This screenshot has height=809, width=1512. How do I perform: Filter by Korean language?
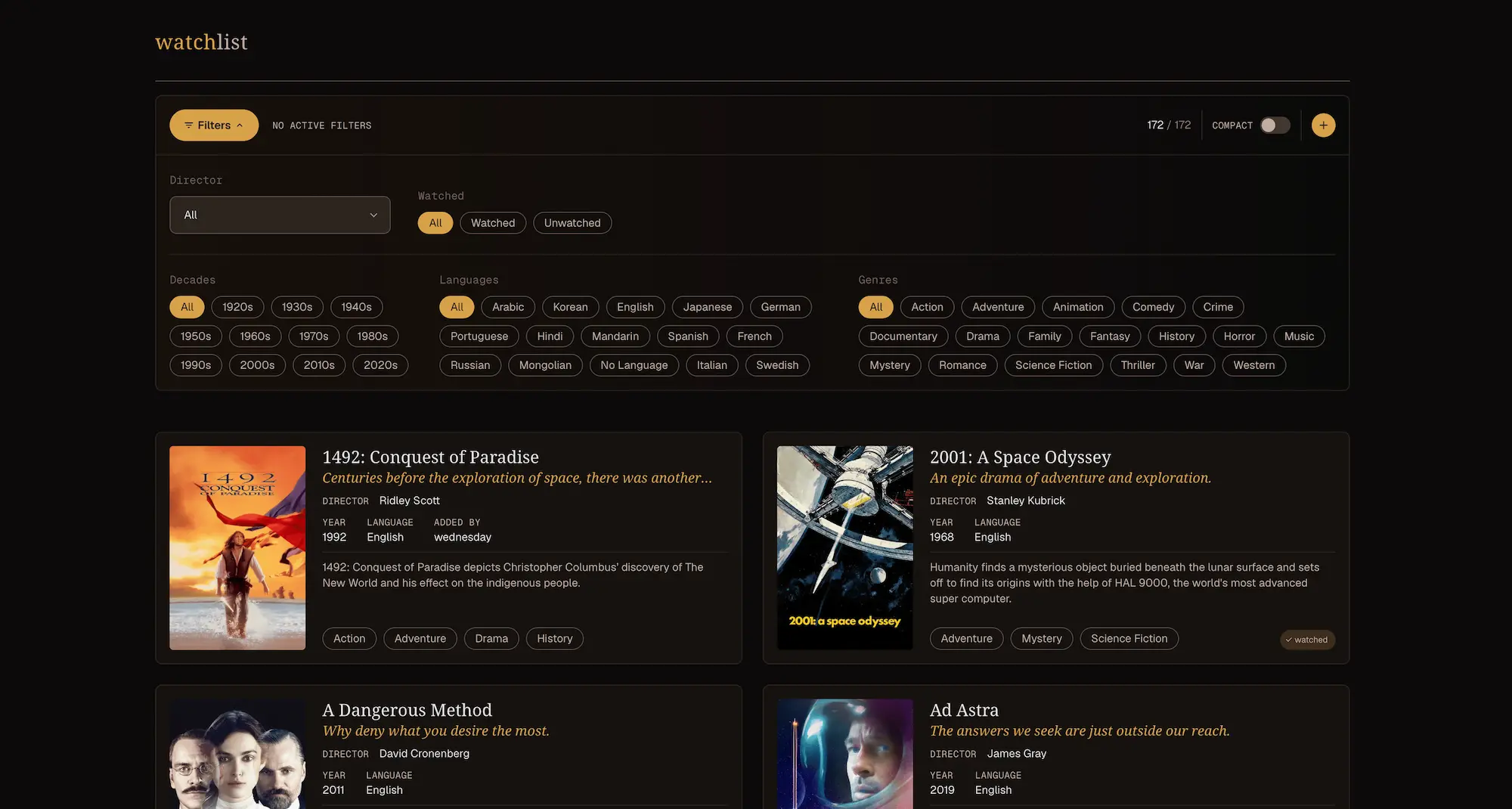tap(570, 307)
